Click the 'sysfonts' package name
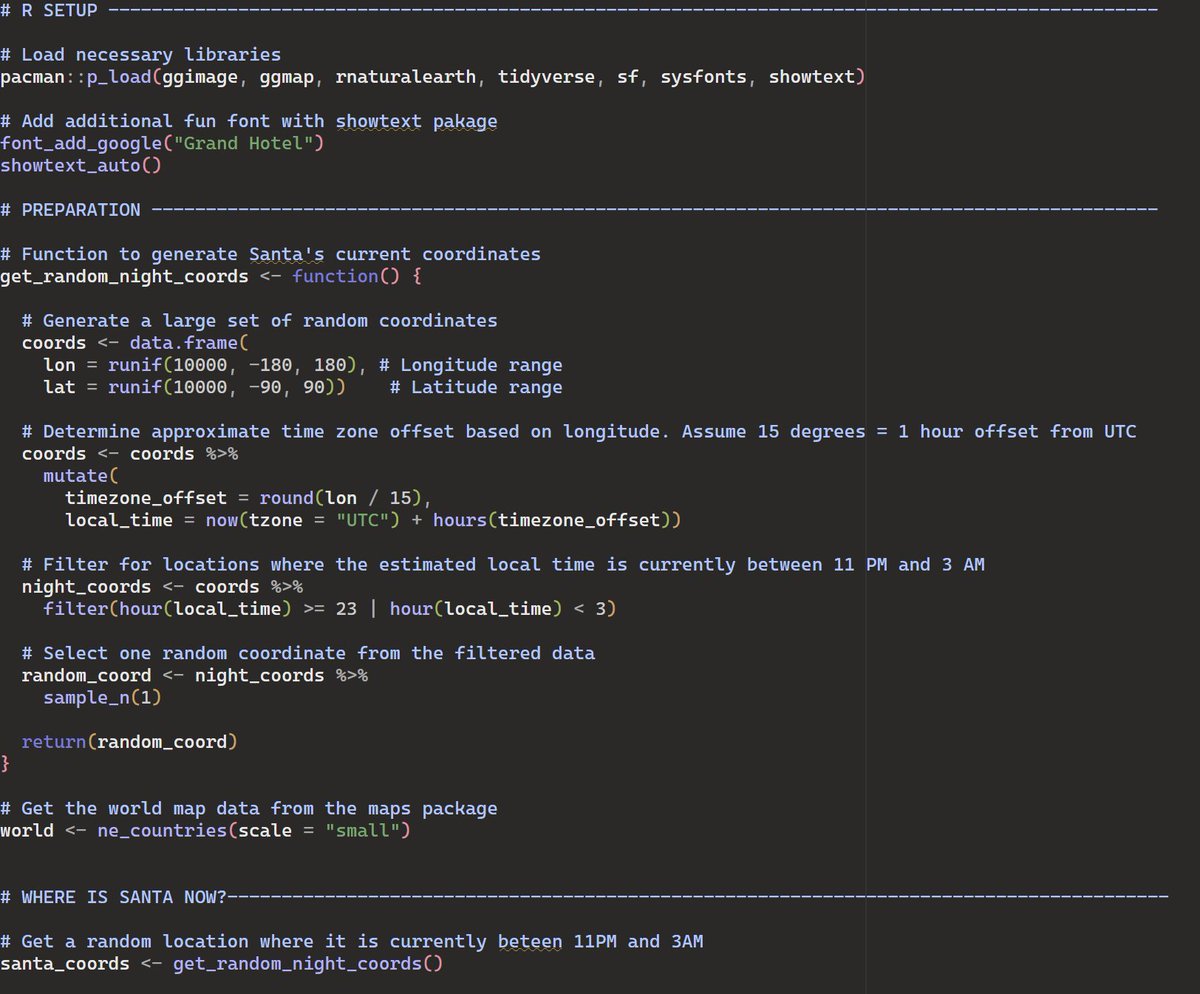 tap(703, 77)
